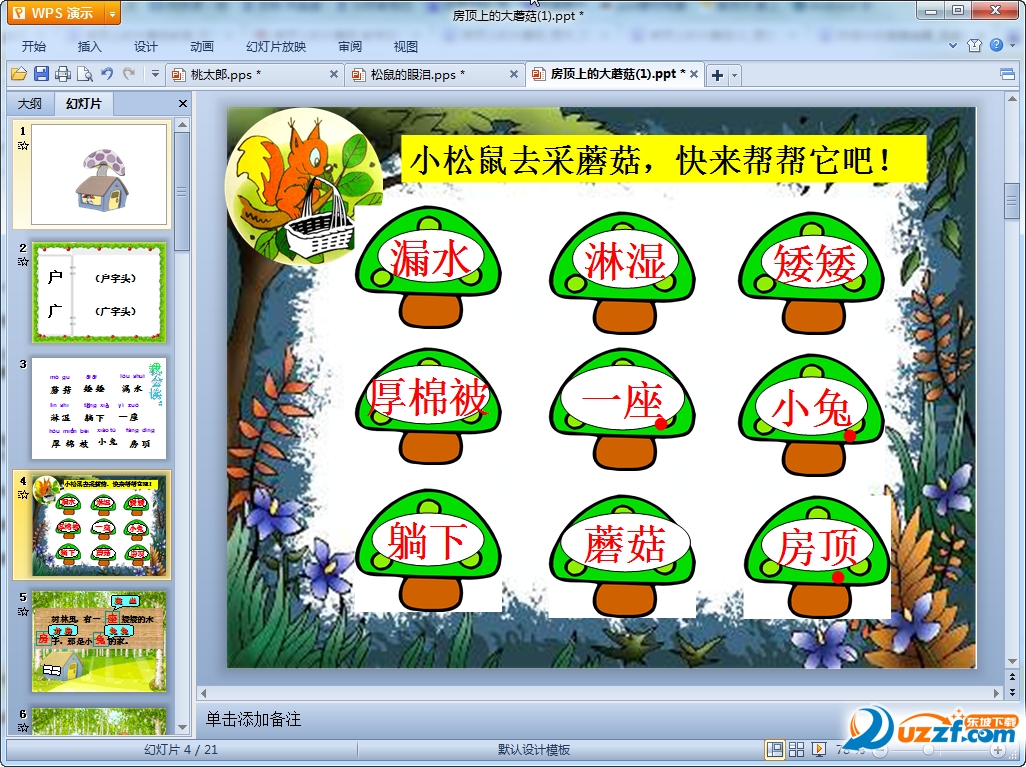Click the 厚棉被 mushroom on the slide
This screenshot has width=1026, height=767.
click(x=429, y=406)
